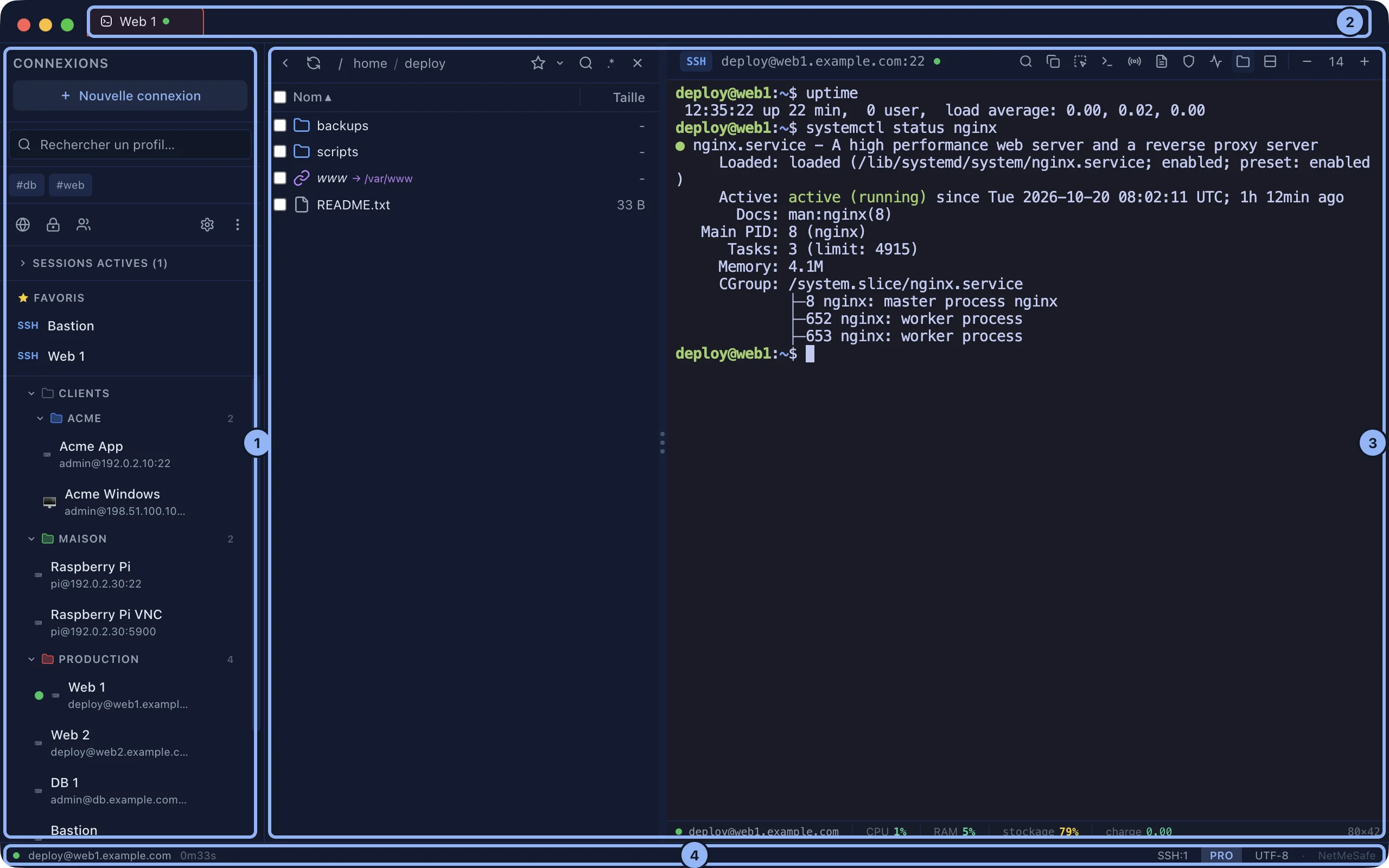Tick the scripts folder checkbox
The height and width of the screenshot is (868, 1389).
point(280,151)
